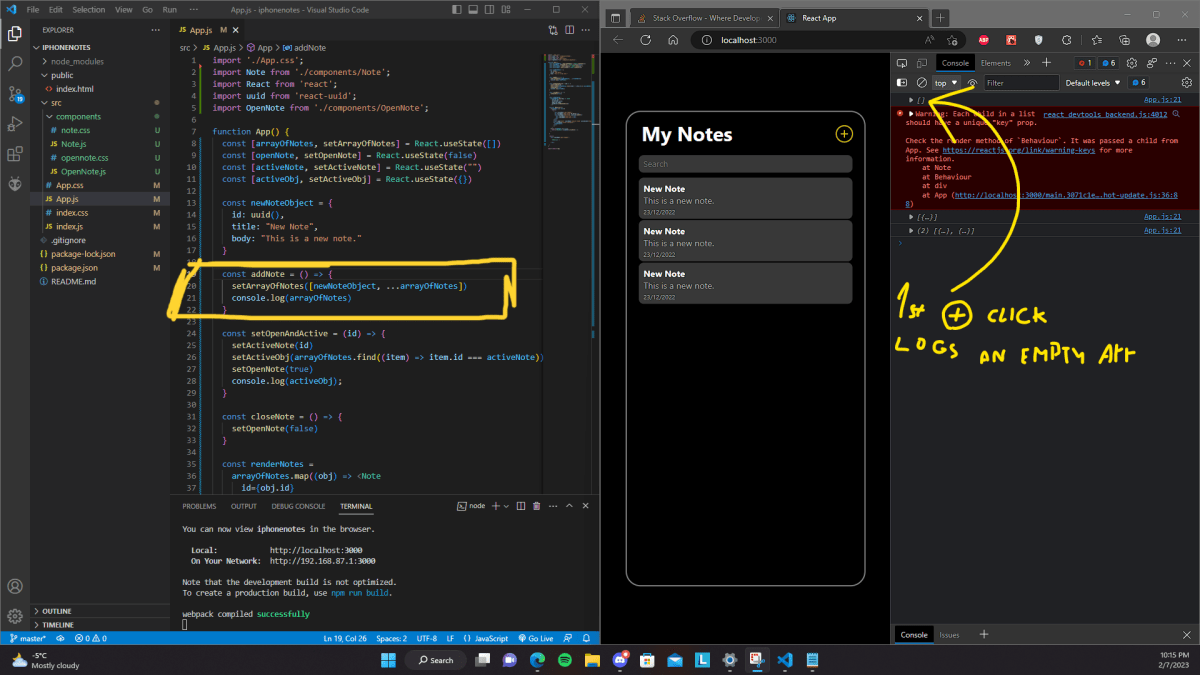Click the DevTools more tools plus icon
Viewport: 1200px width, 675px height.
[1046, 62]
